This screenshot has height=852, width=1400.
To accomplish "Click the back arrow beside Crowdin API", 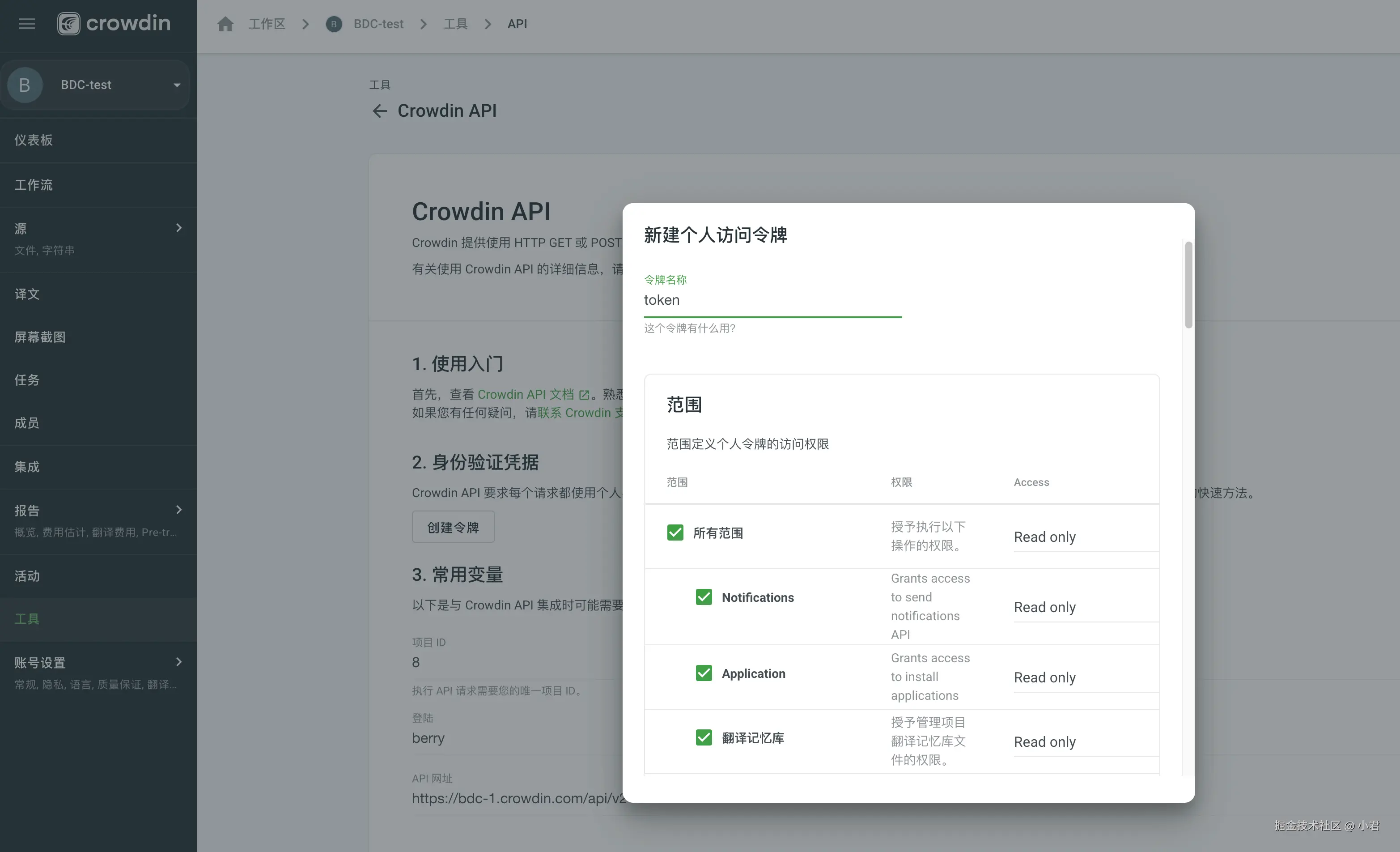I will (380, 111).
